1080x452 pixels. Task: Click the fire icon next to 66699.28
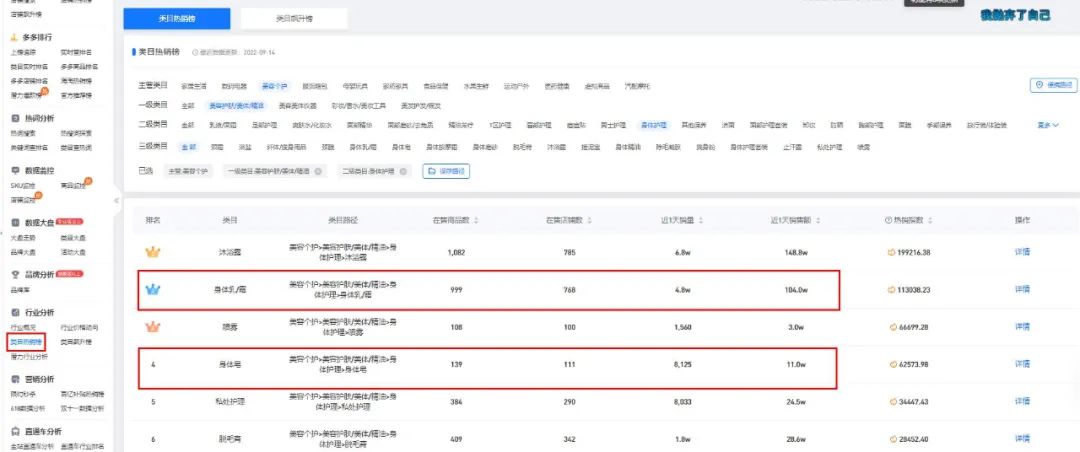click(892, 327)
